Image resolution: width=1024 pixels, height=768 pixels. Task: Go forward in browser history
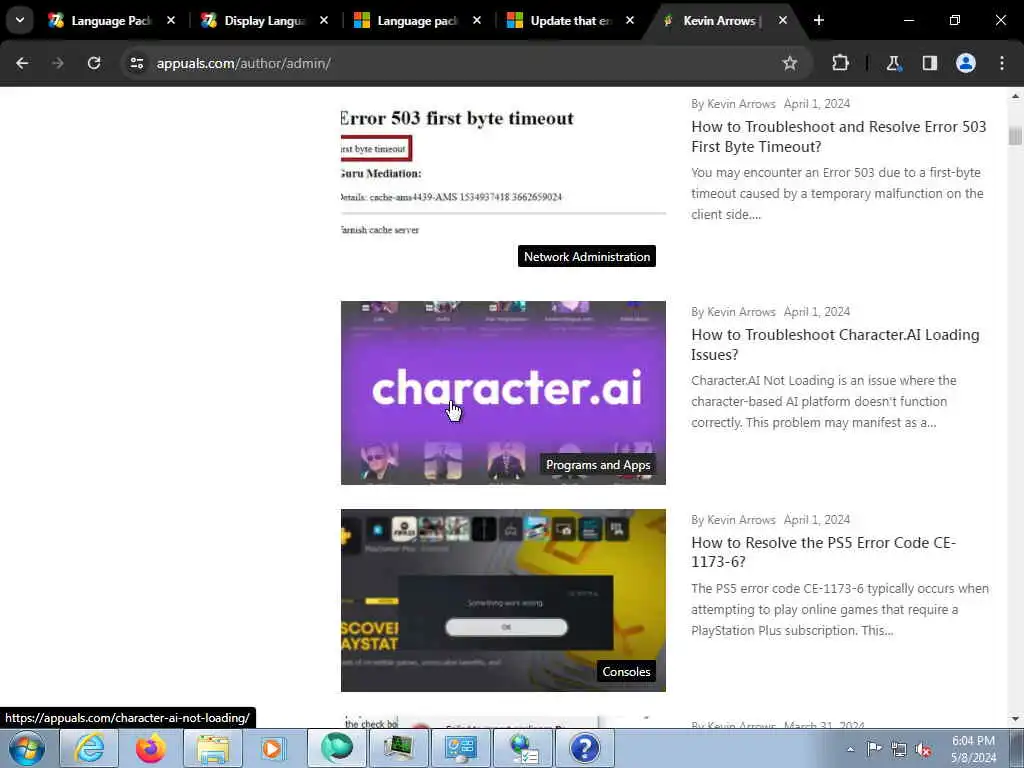57,63
